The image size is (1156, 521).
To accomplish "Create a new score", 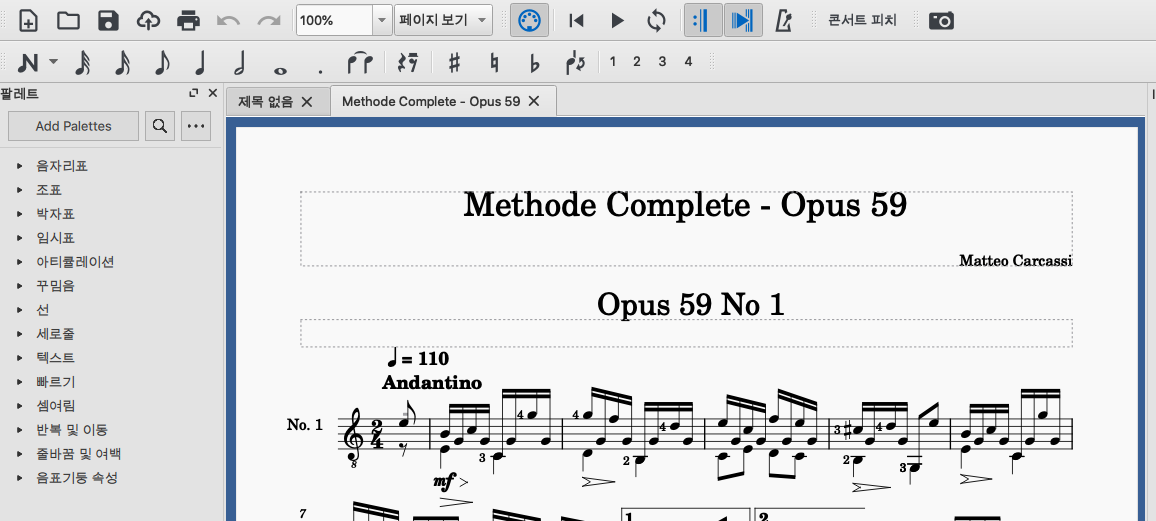I will pos(27,21).
